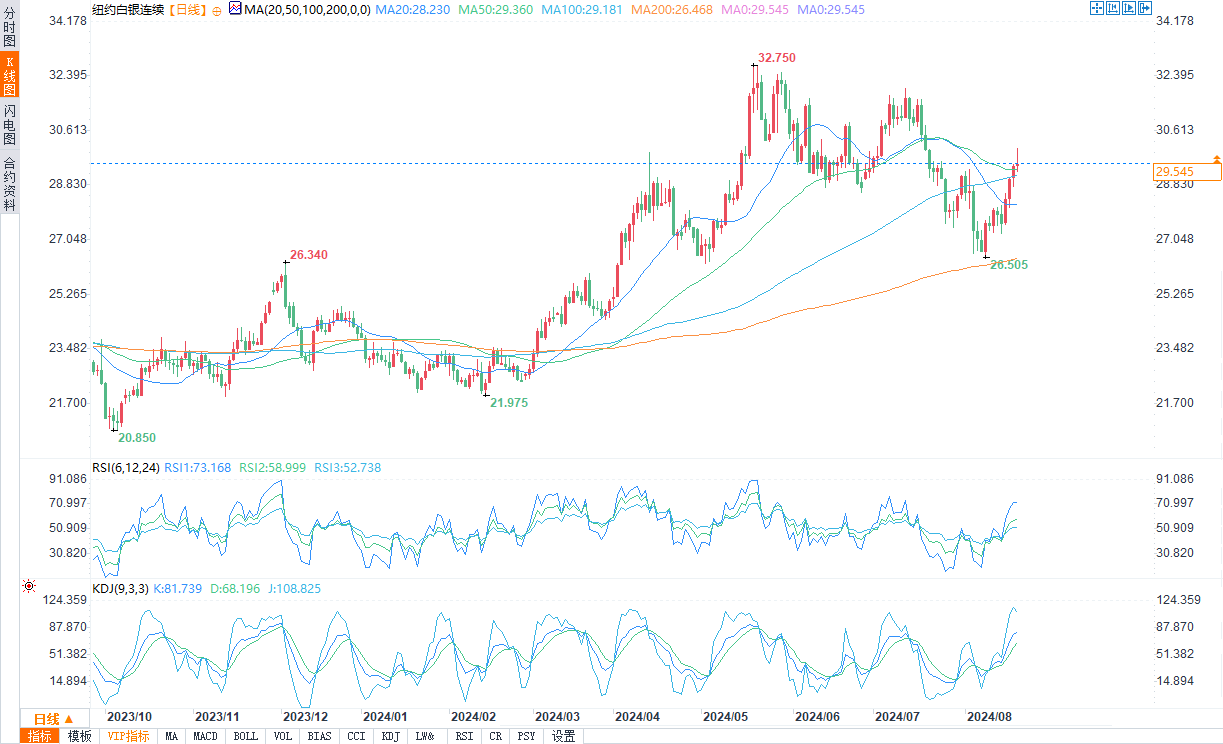Click the expand horizontal axis play icon
Screen dimensions: 1223x744
pyautogui.click(x=1128, y=9)
